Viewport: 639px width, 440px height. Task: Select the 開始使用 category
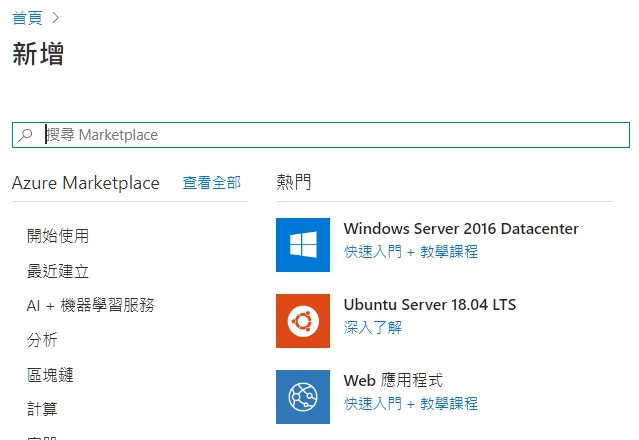coord(58,236)
